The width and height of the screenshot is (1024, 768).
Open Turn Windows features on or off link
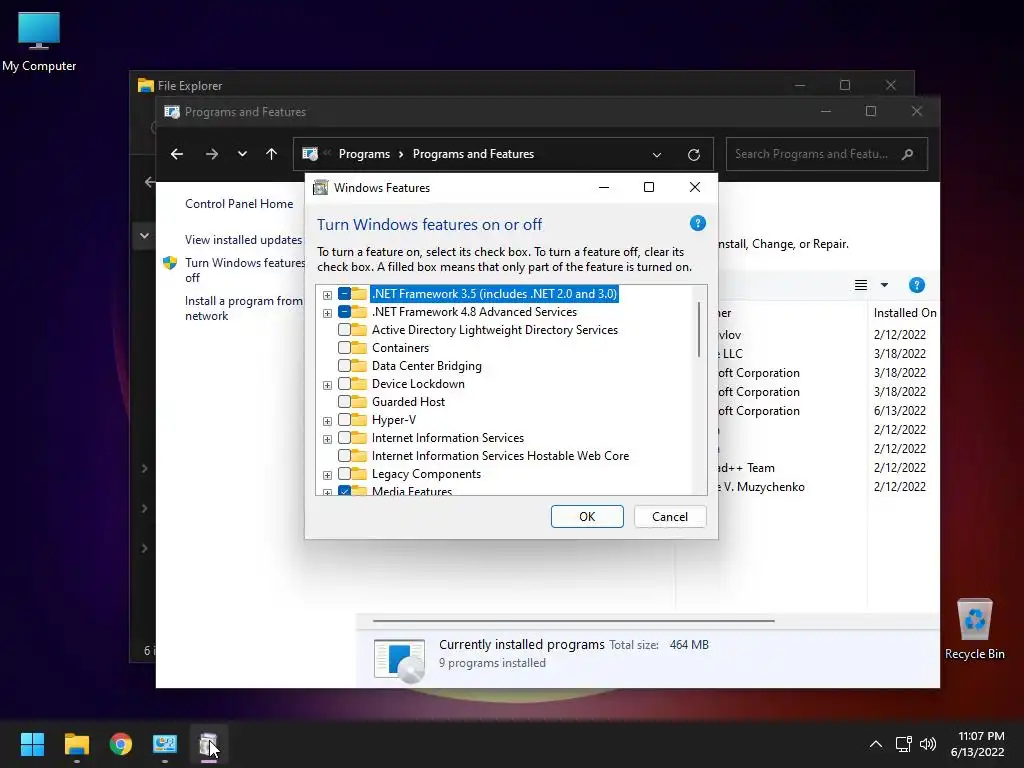click(x=245, y=270)
